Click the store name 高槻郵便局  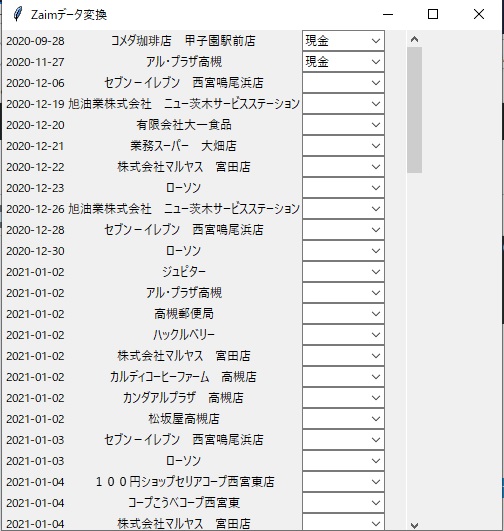point(184,314)
